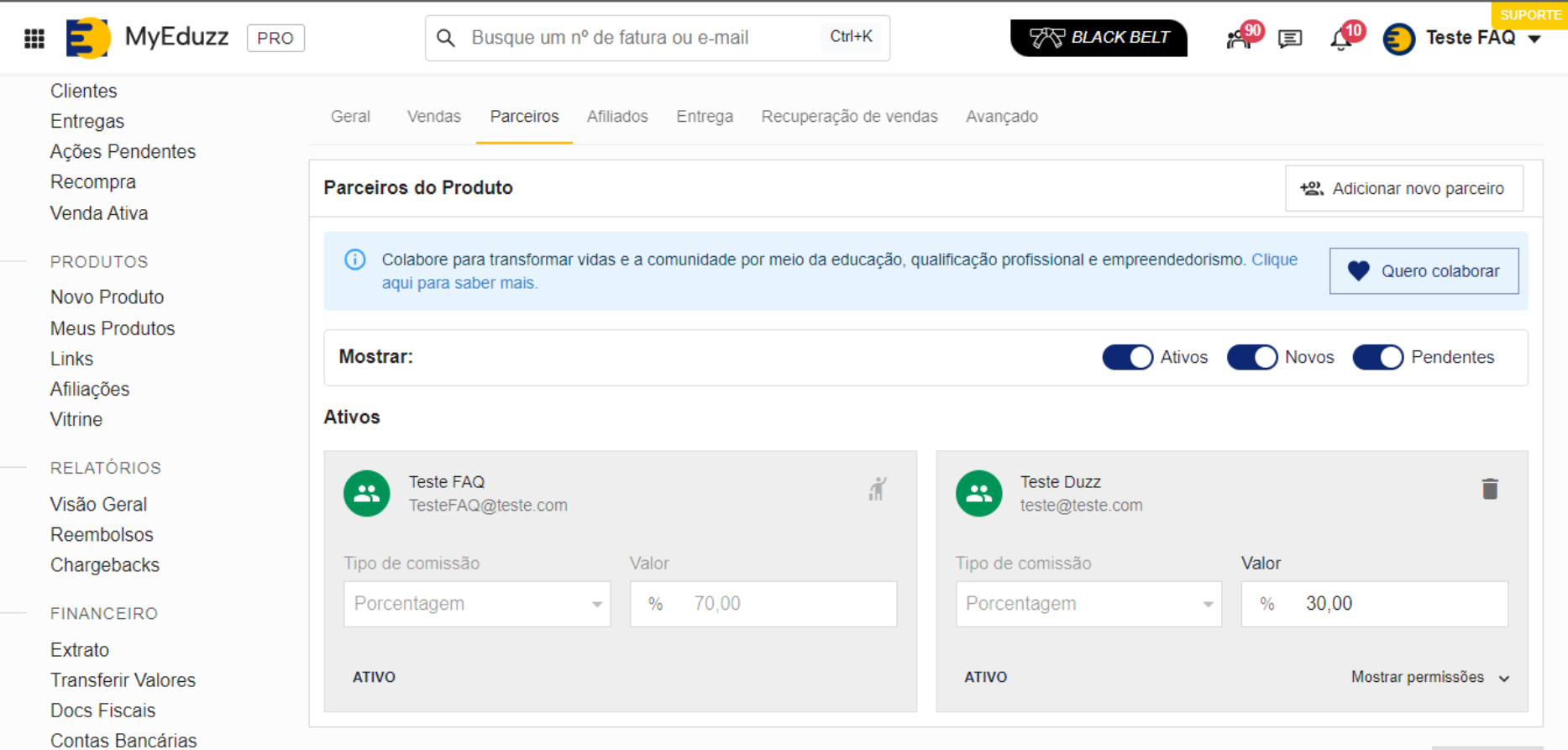
Task: Click Adicionar novo parceiro button
Action: coord(1403,188)
